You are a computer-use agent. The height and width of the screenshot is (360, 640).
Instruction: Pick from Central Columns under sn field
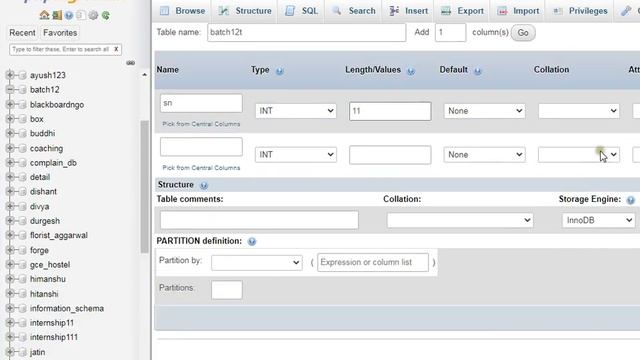(x=201, y=124)
